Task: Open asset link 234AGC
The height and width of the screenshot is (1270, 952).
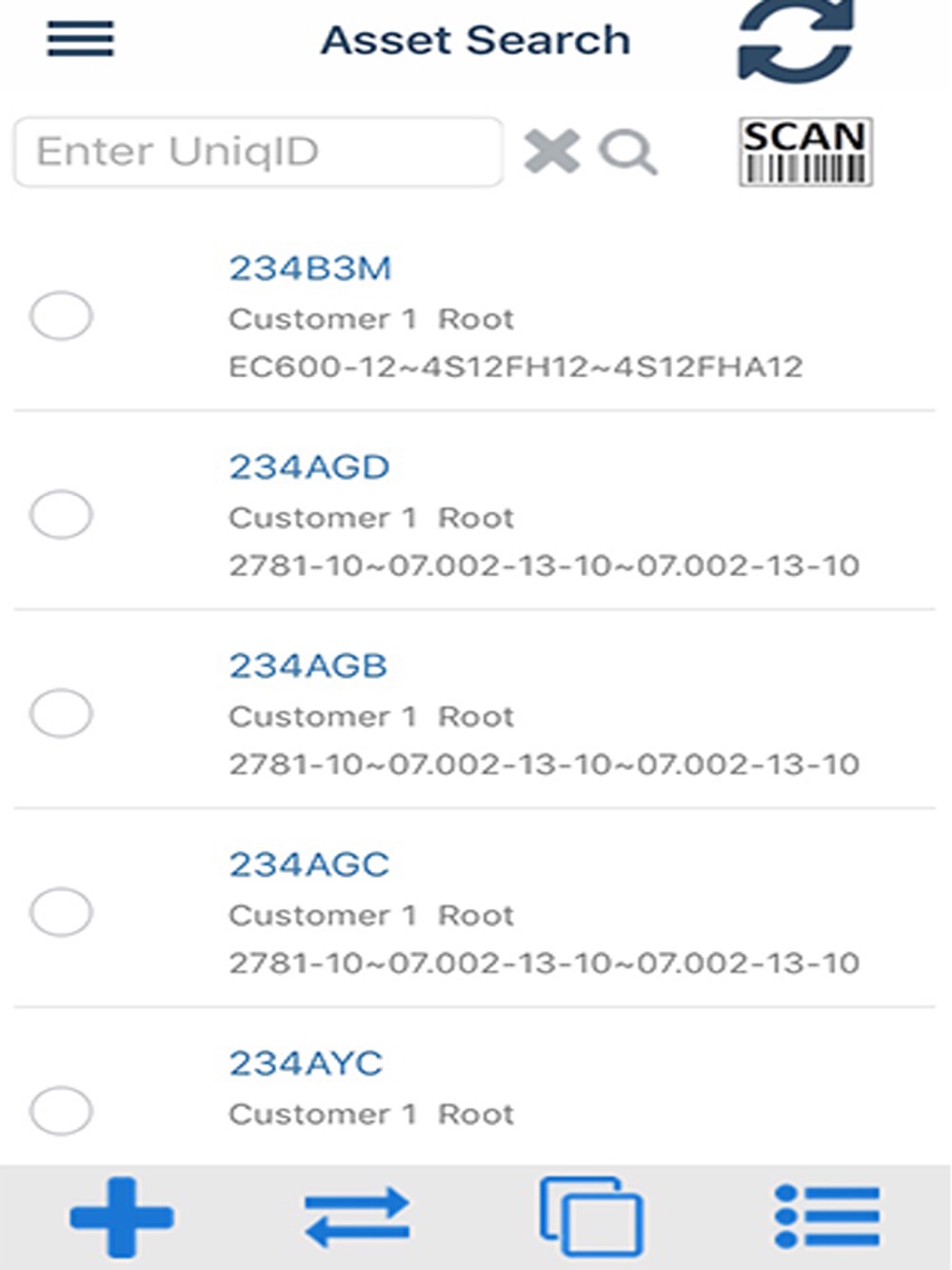Action: 308,864
